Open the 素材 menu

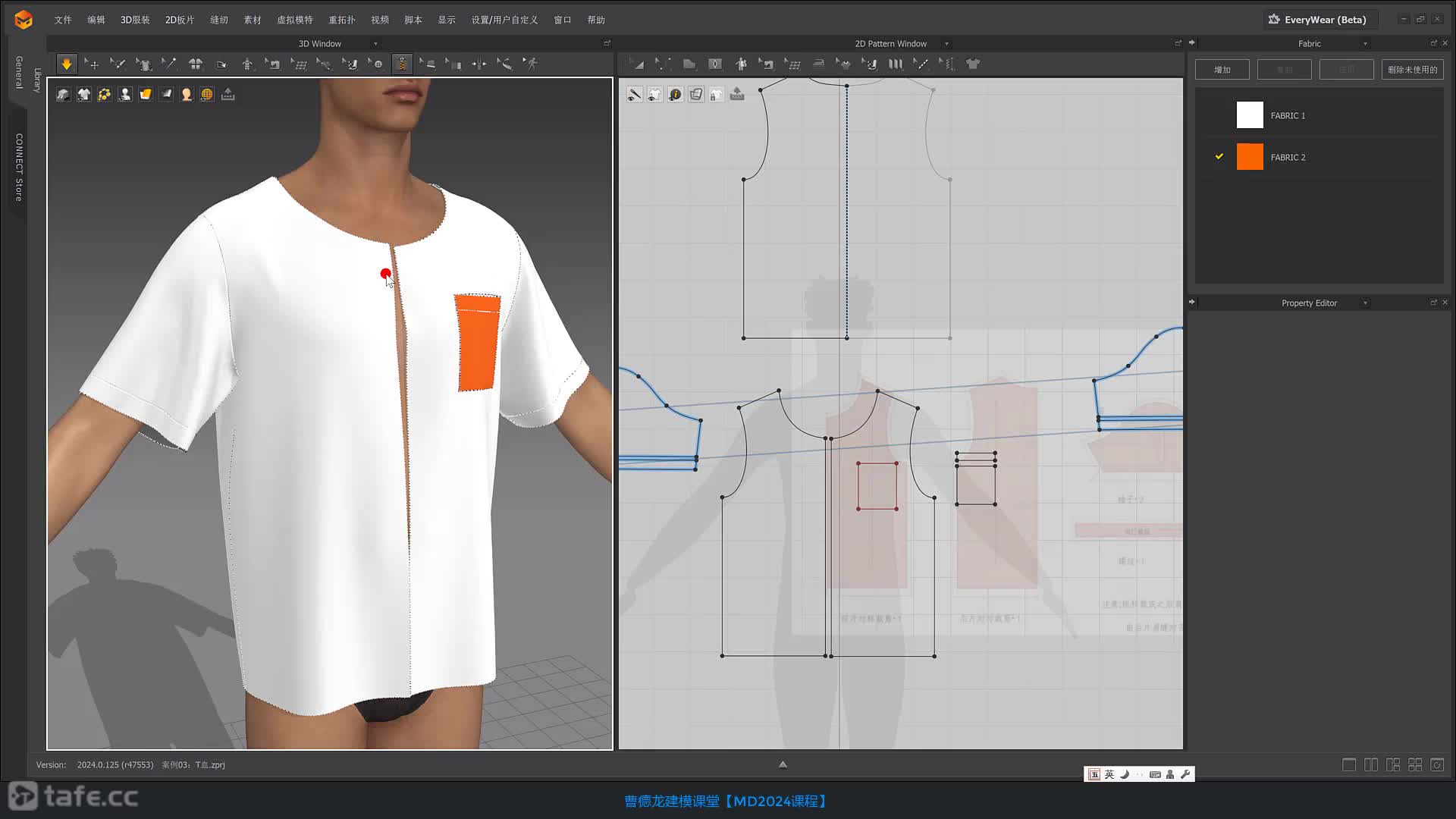coord(253,20)
